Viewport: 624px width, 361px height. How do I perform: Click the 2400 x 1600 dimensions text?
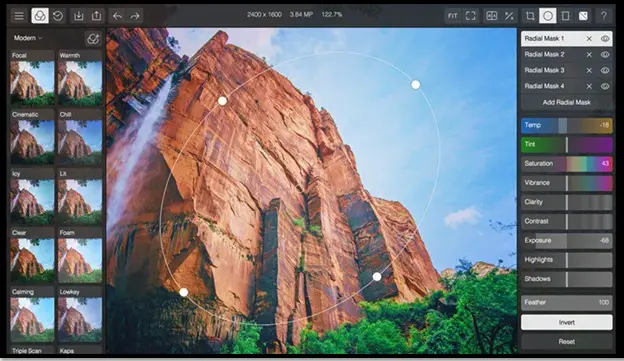(264, 15)
